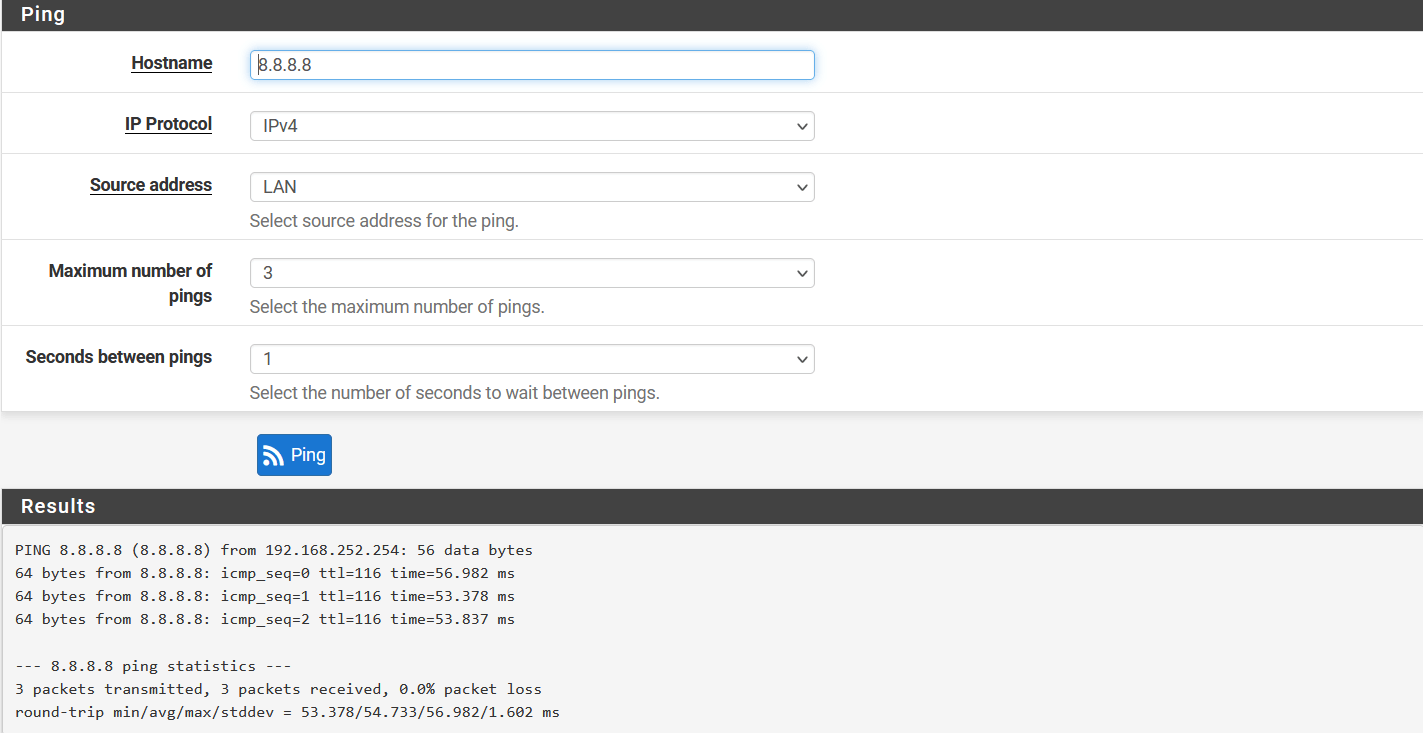Viewport: 1423px width, 733px height.
Task: Click the 'icmp_seq=1 ttl=116 time=53.378 ms' line
Action: (x=265, y=596)
